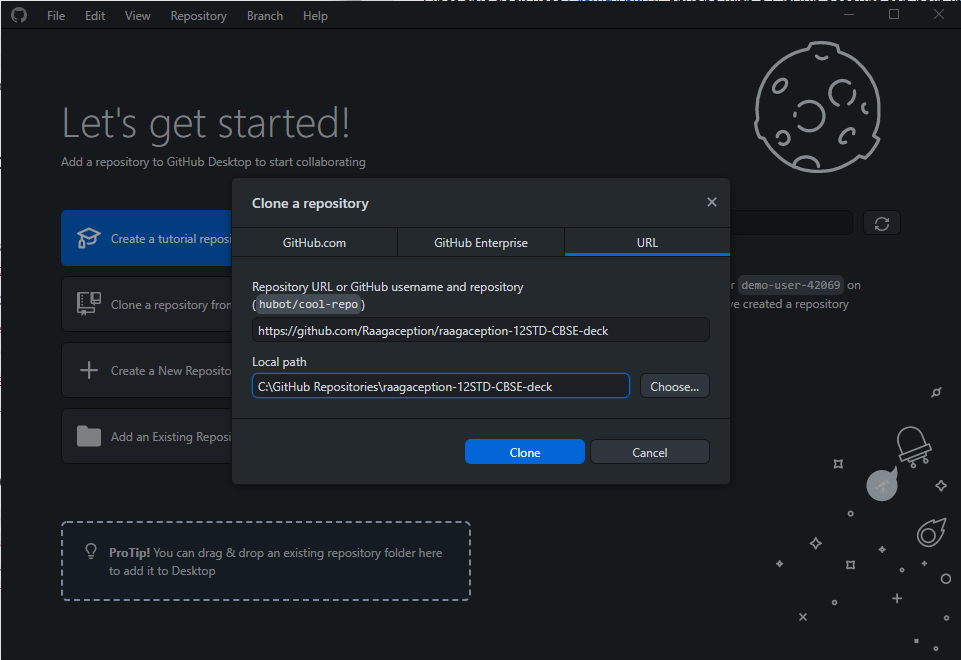Click Create a New Repository button

pyautogui.click(x=146, y=370)
